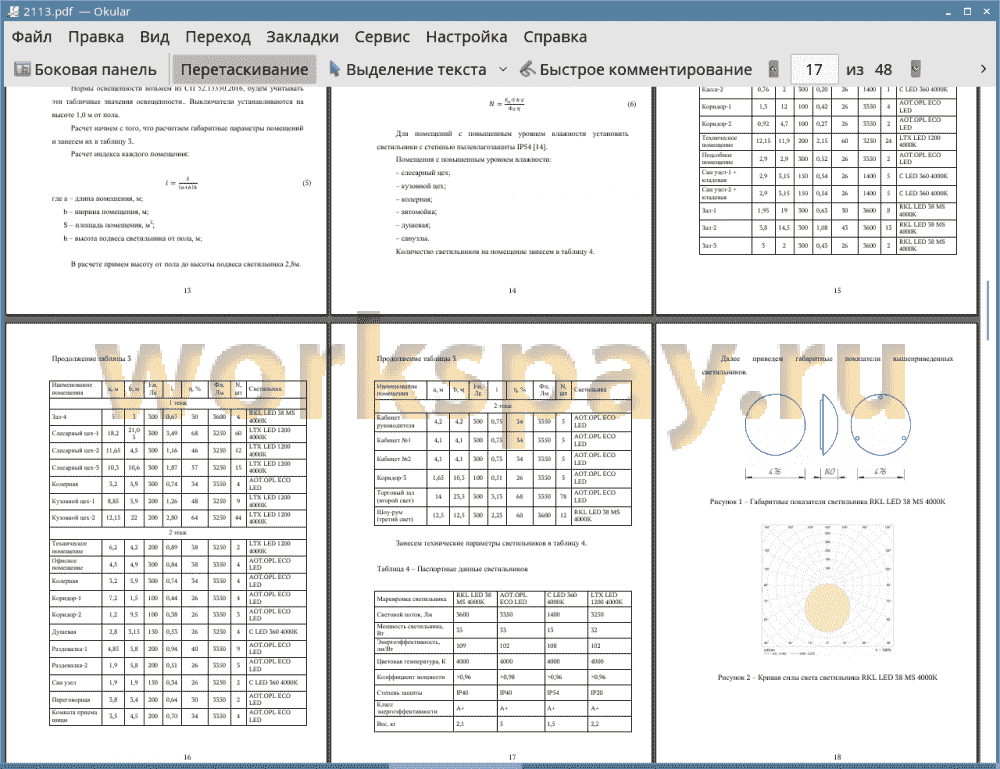Screen dimensions: 1000x769
Task: Click row 'Зал-4' on page 16
Action: pyautogui.click(x=178, y=417)
